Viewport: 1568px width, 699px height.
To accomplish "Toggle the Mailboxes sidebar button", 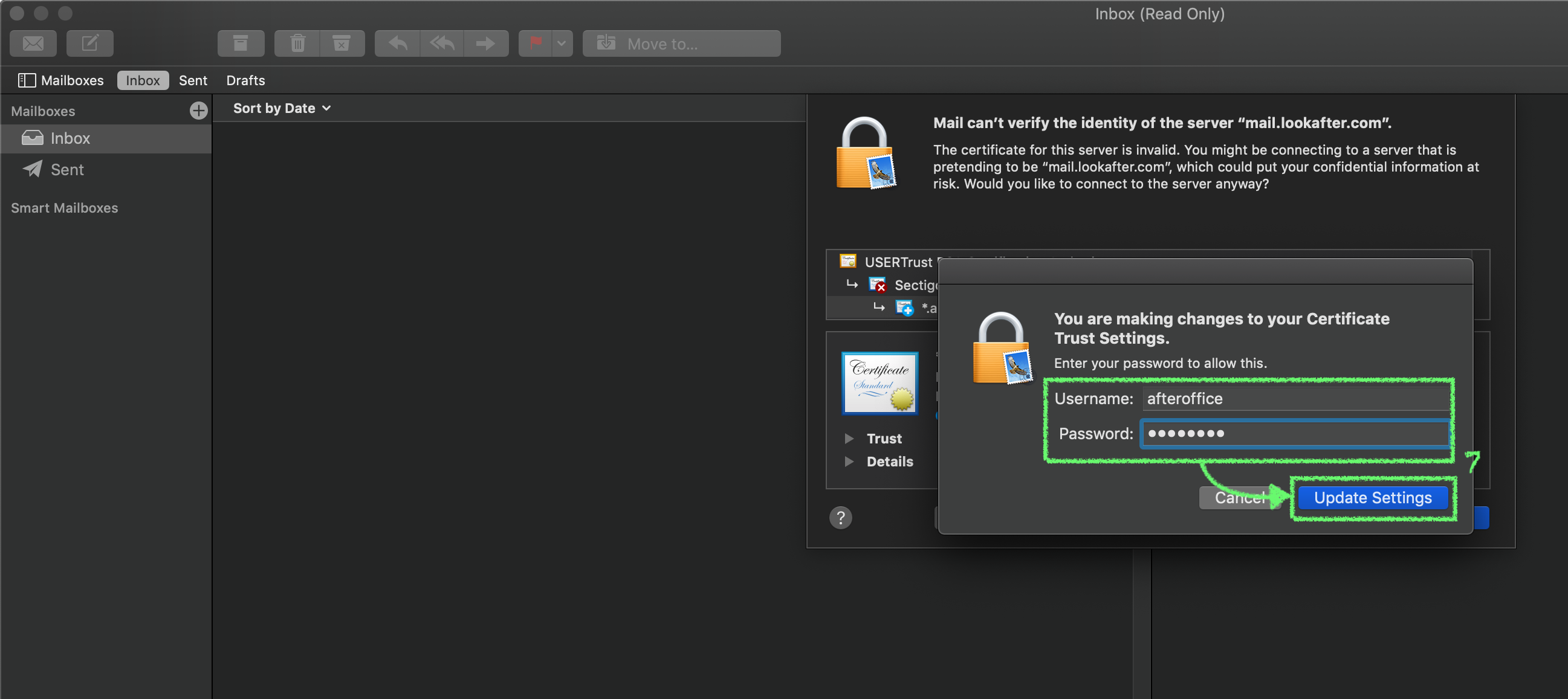I will click(x=60, y=80).
